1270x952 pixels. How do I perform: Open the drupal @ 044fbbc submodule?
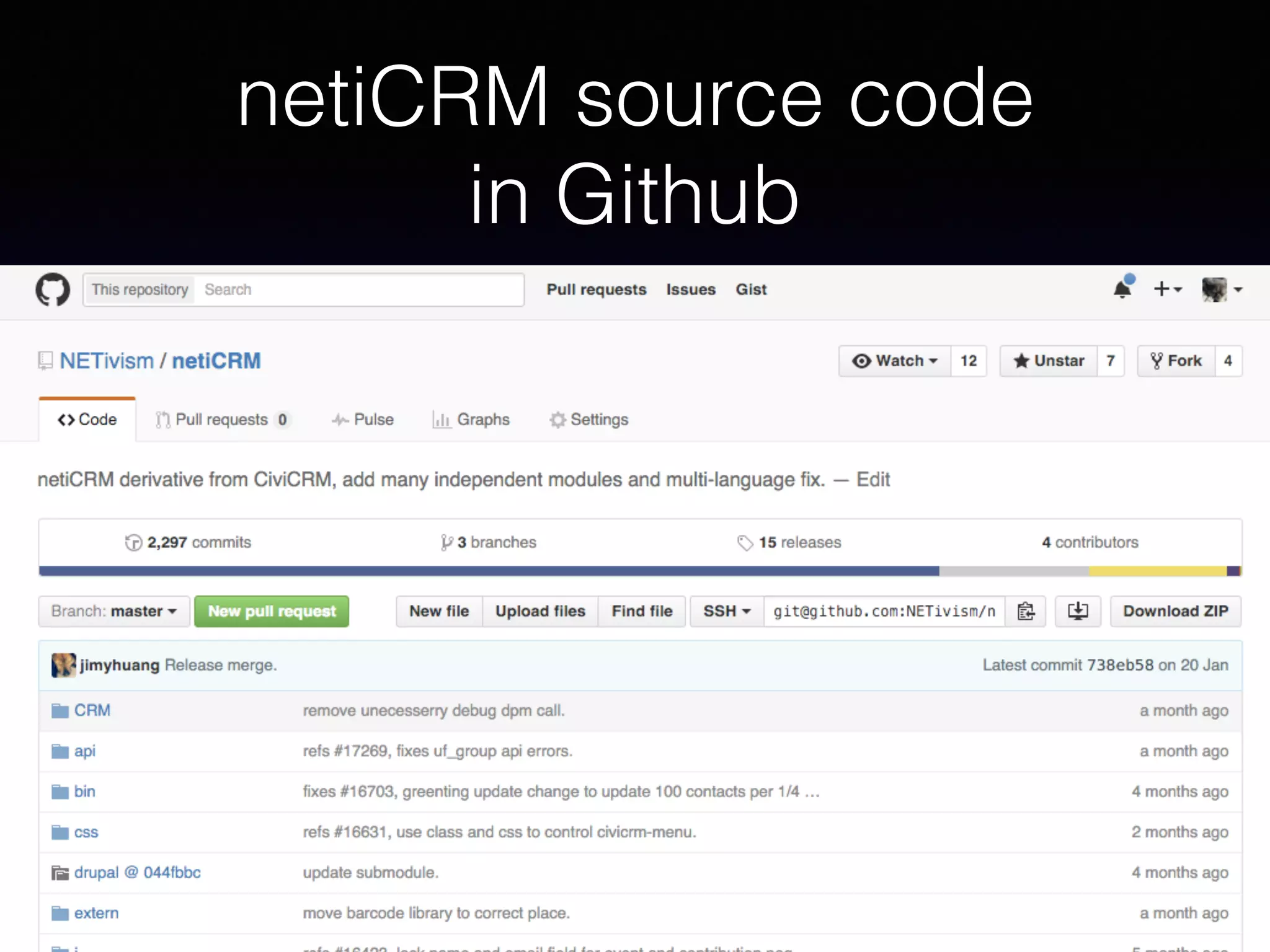(x=138, y=873)
